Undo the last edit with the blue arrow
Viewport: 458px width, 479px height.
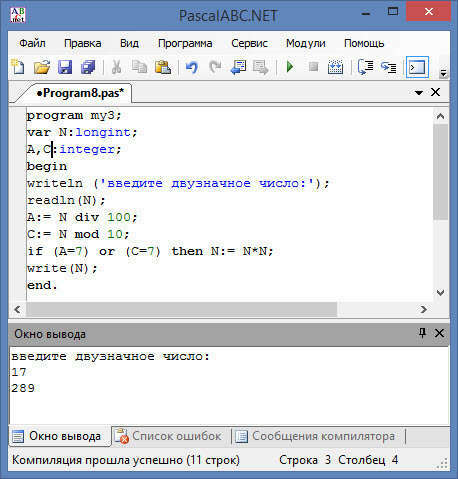click(x=192, y=67)
